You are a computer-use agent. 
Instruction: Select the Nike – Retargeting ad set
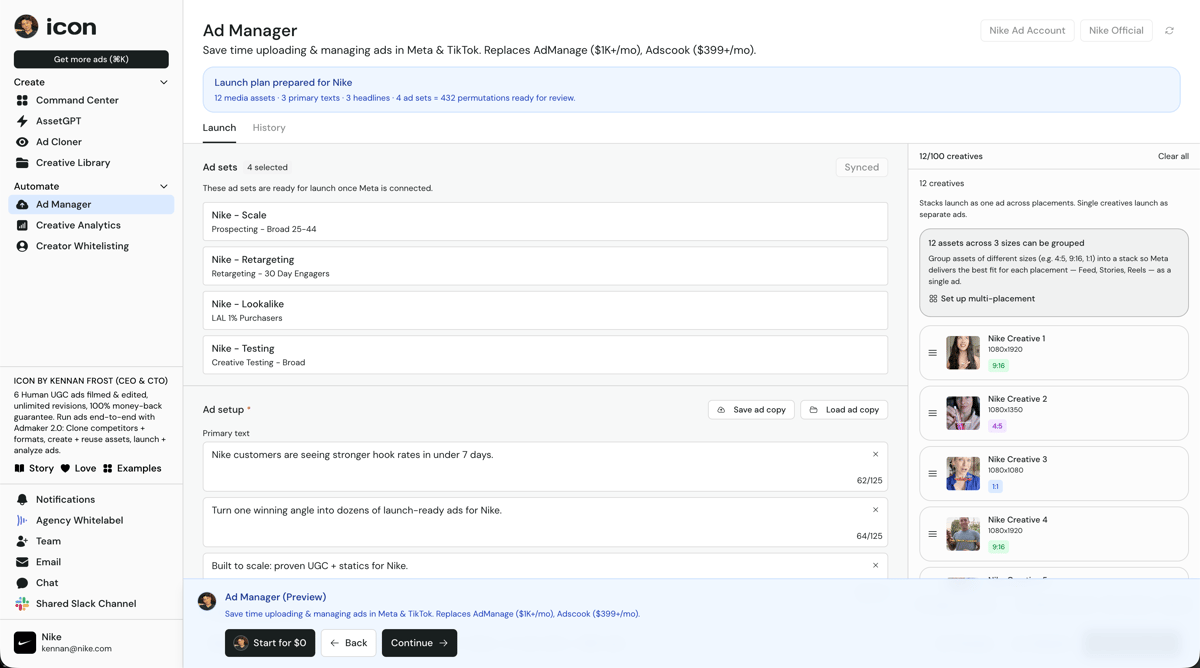(544, 265)
